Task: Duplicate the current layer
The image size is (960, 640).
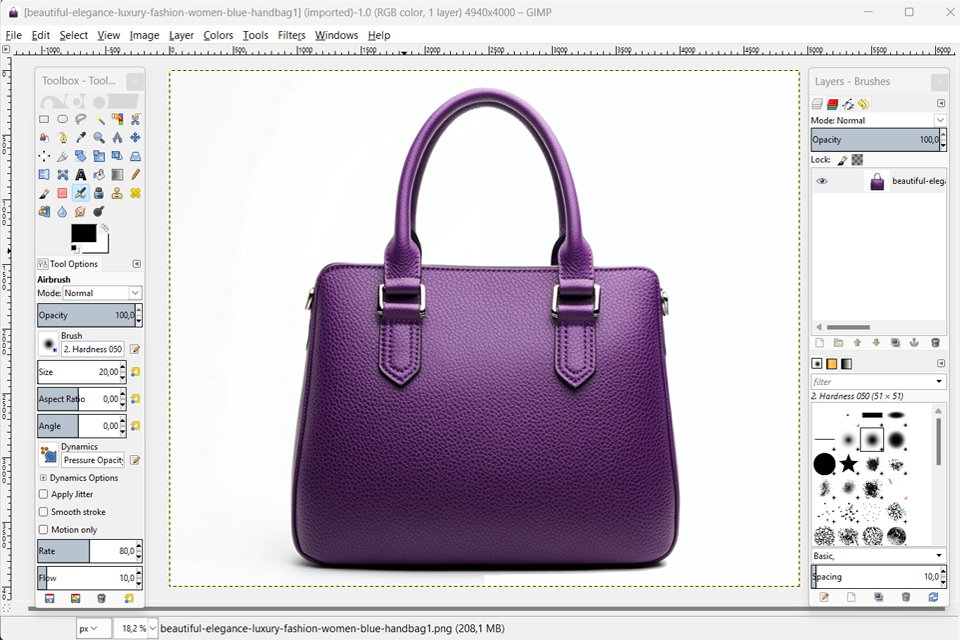Action: [895, 343]
